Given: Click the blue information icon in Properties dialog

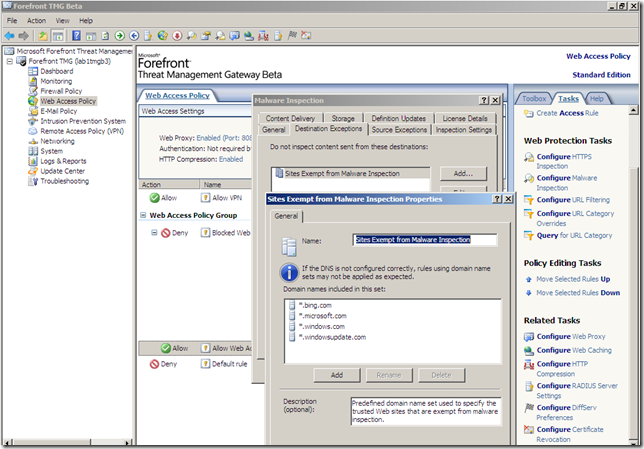Looking at the screenshot, I should tap(289, 272).
